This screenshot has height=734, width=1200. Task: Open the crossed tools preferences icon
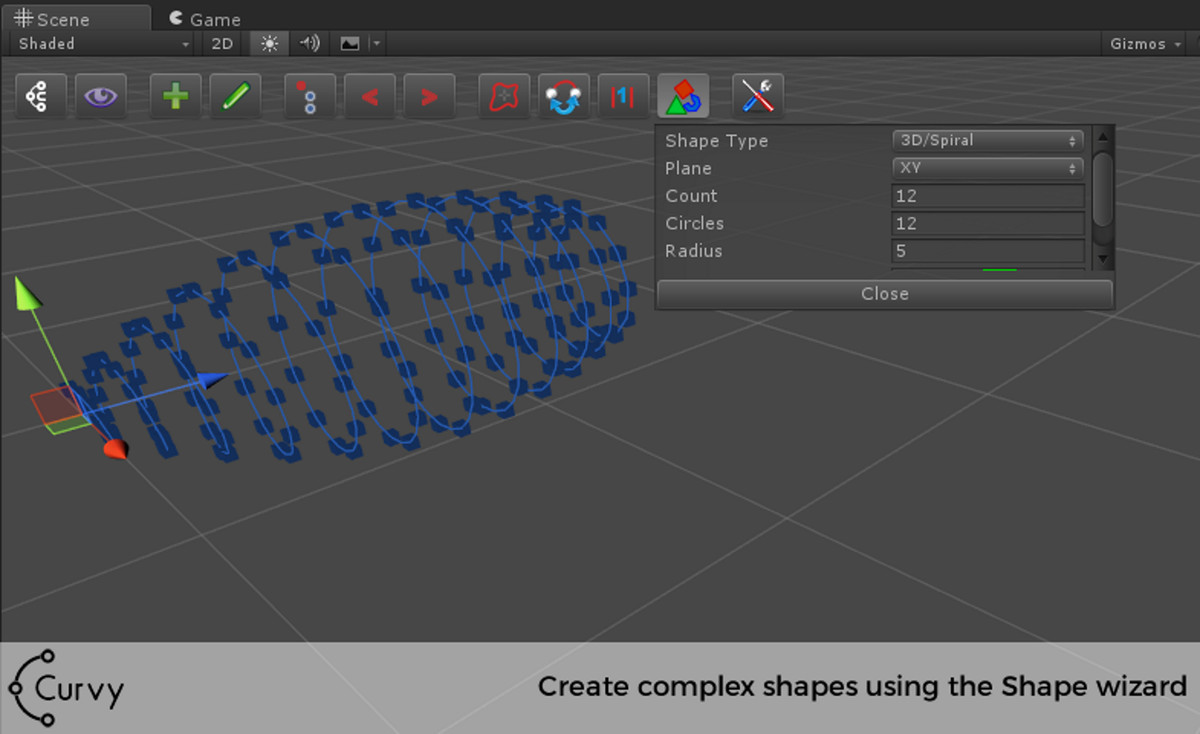tap(757, 97)
